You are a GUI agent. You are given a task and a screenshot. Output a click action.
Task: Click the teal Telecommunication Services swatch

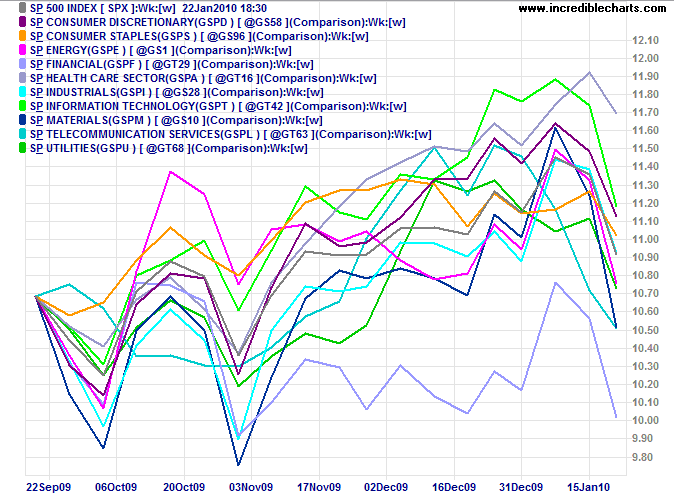tap(22, 134)
